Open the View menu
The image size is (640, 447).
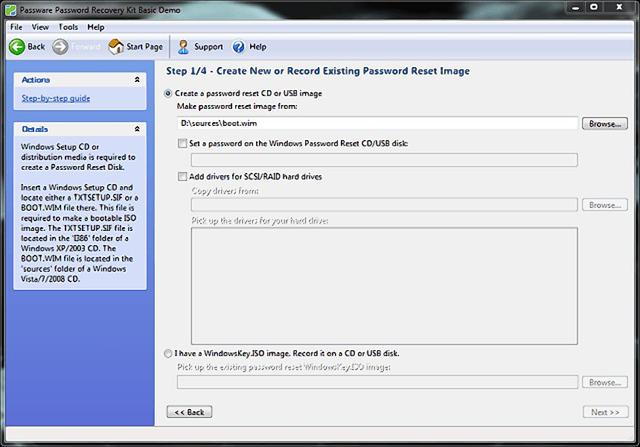(x=40, y=27)
